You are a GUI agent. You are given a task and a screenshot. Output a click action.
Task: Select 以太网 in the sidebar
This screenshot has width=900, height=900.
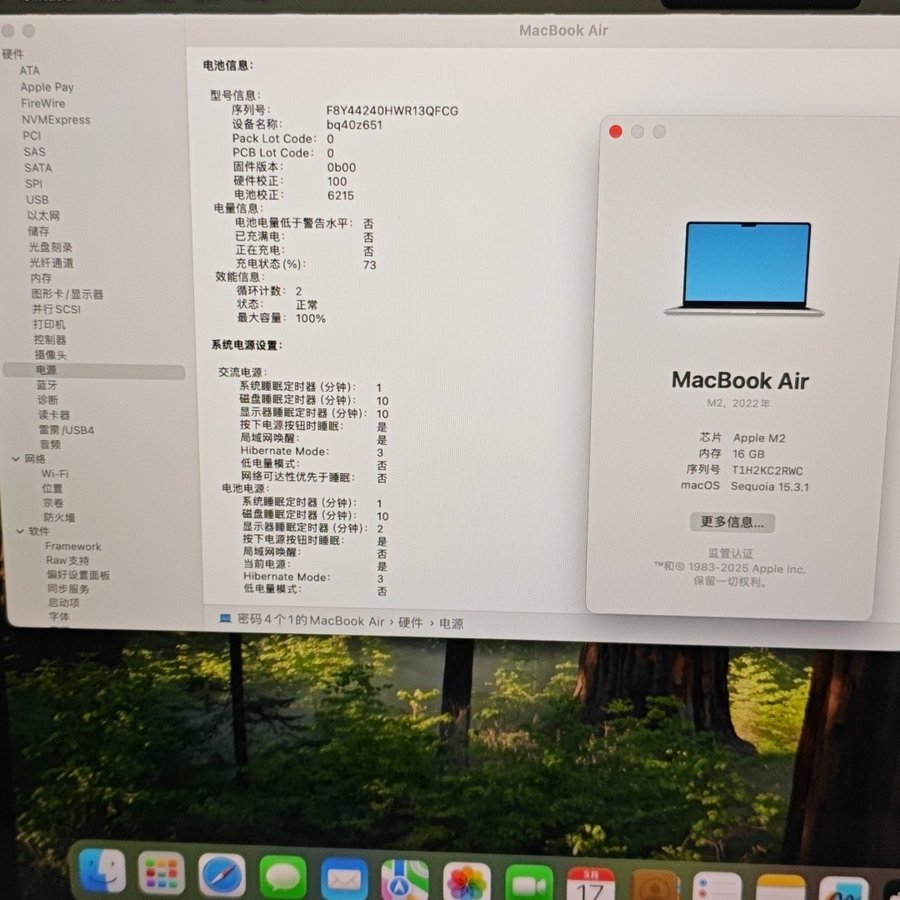click(44, 215)
